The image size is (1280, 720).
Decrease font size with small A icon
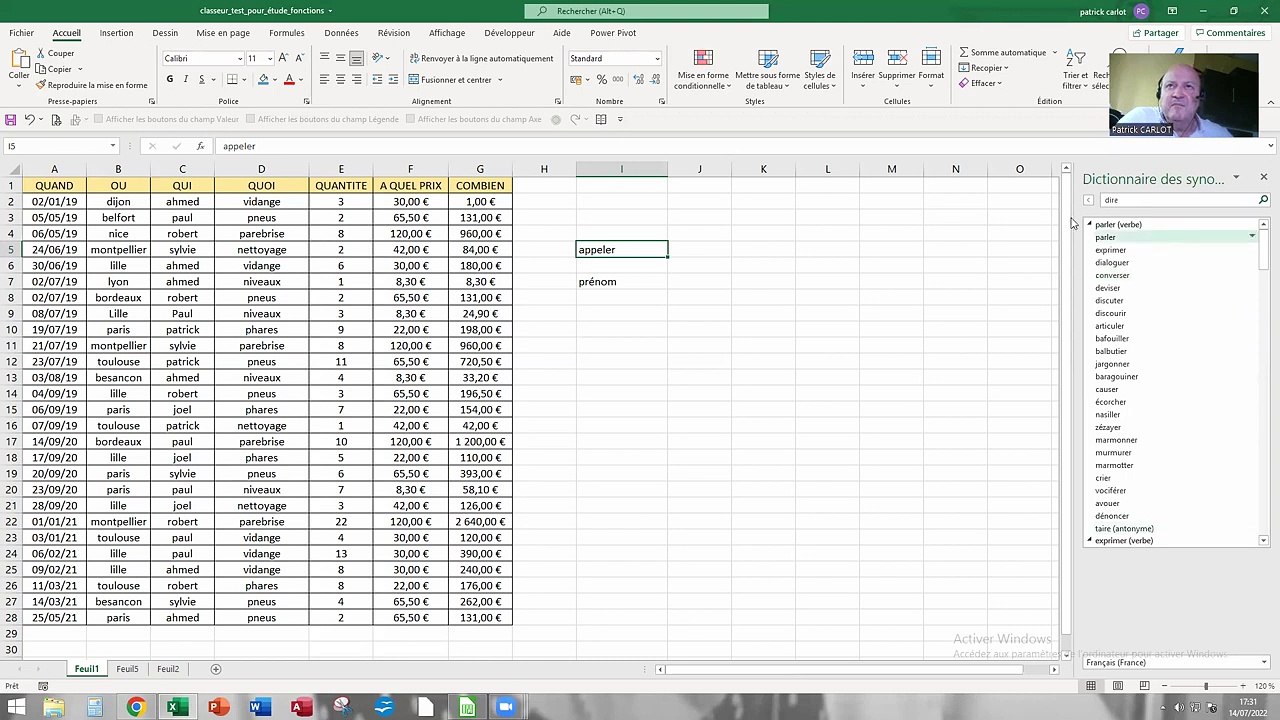(299, 58)
